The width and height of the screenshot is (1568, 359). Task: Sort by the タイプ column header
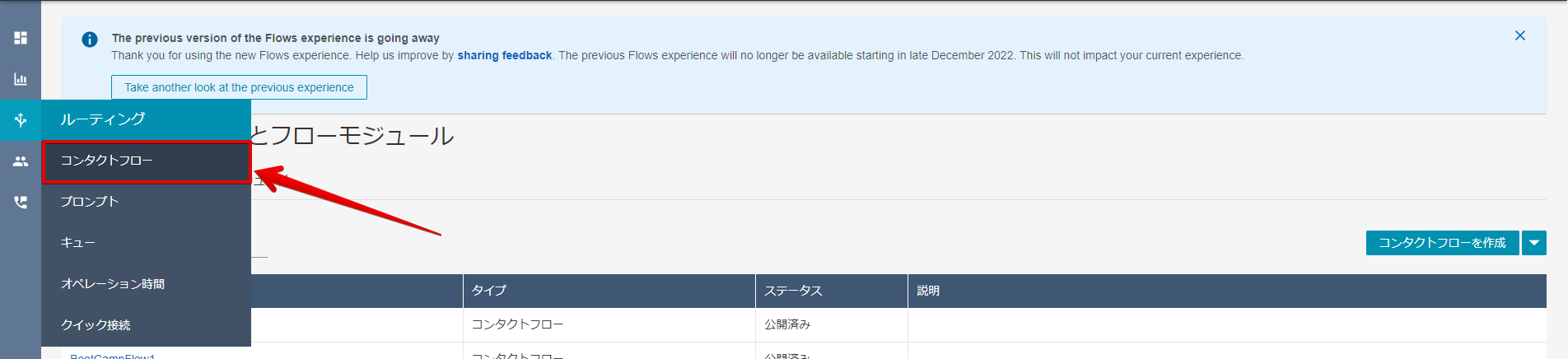click(x=609, y=291)
